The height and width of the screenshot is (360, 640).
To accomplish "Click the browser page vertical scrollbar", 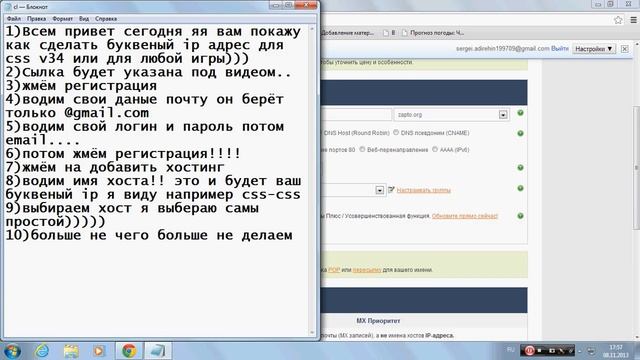I will pyautogui.click(x=636, y=168).
